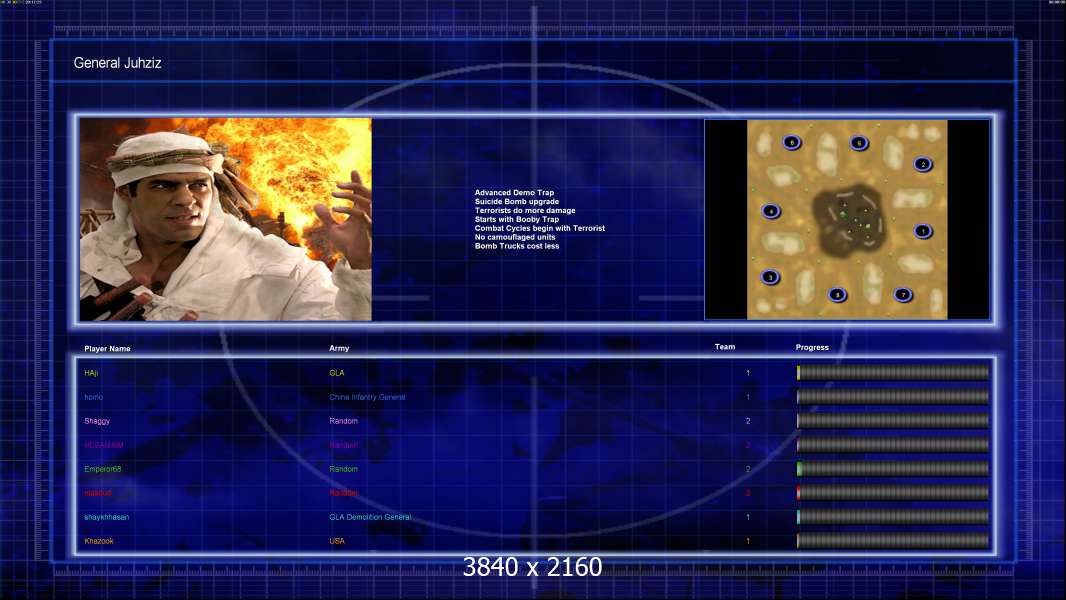Click Khazook's USA army label
Viewport: 1066px width, 600px height.
(x=337, y=541)
